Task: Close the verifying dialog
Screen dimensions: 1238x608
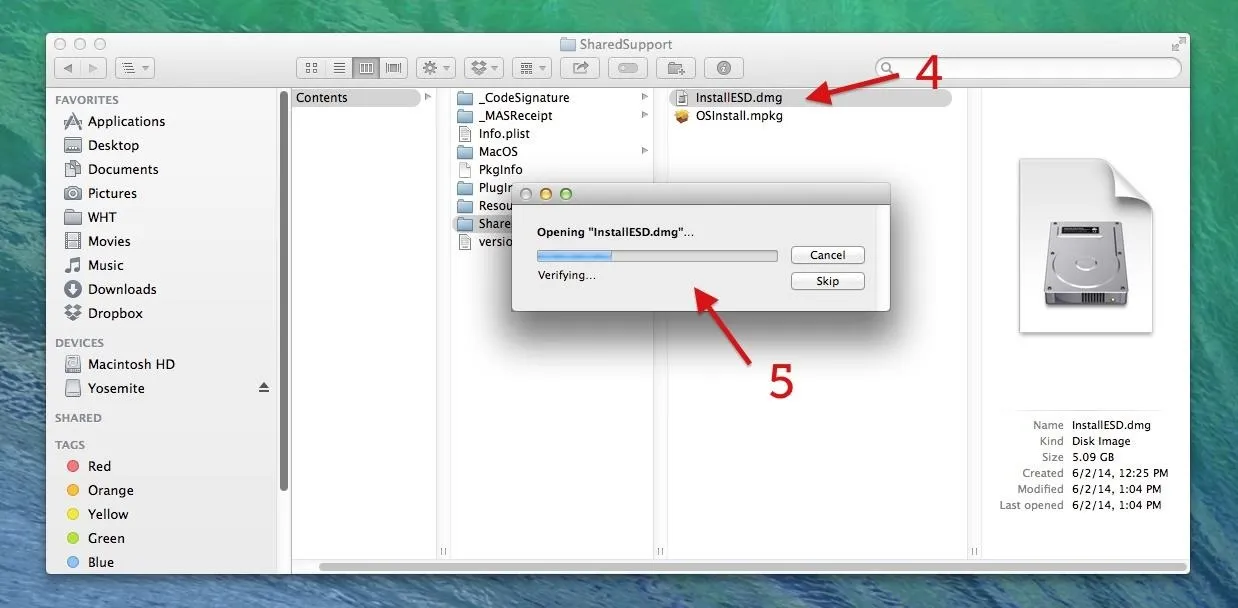Action: (527, 194)
